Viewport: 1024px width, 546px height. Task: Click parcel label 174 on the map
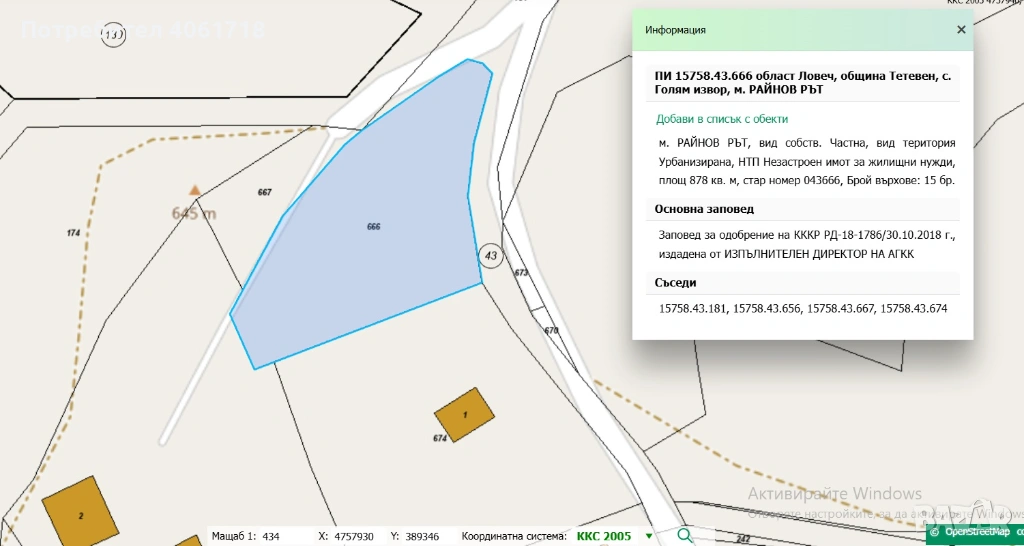coord(73,233)
